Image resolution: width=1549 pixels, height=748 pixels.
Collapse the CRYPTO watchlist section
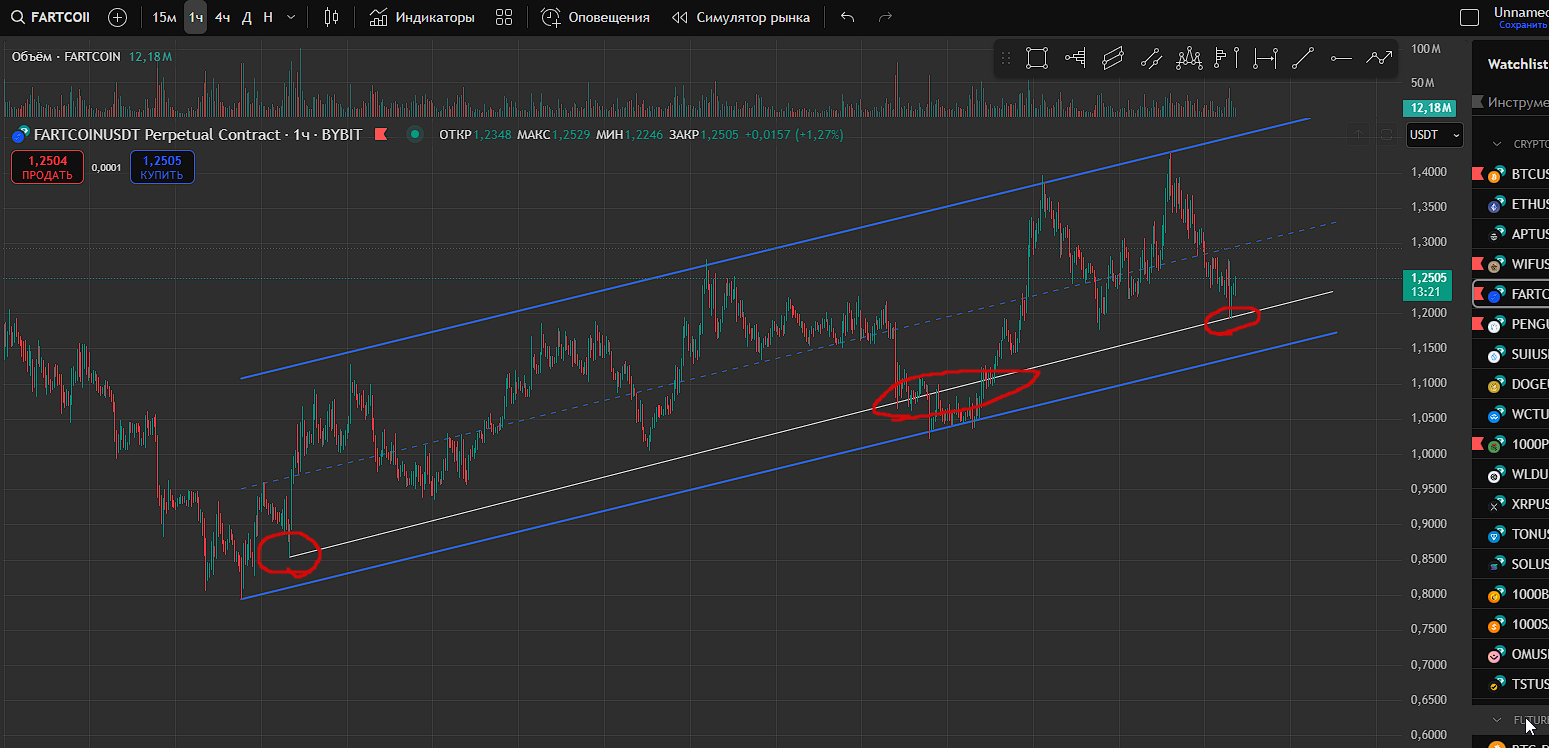click(1497, 144)
